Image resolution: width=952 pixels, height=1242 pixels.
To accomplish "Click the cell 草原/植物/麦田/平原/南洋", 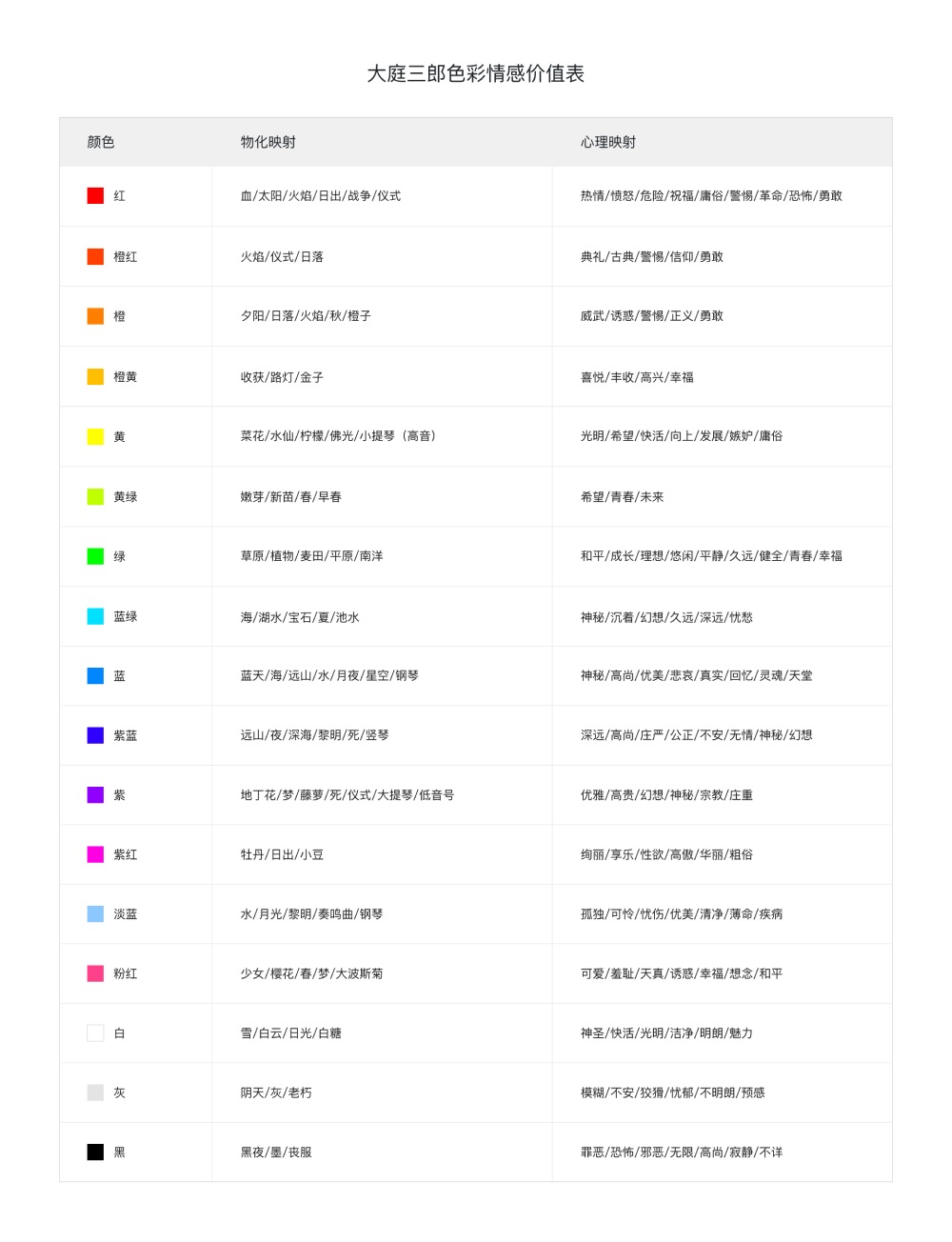I will pyautogui.click(x=382, y=556).
